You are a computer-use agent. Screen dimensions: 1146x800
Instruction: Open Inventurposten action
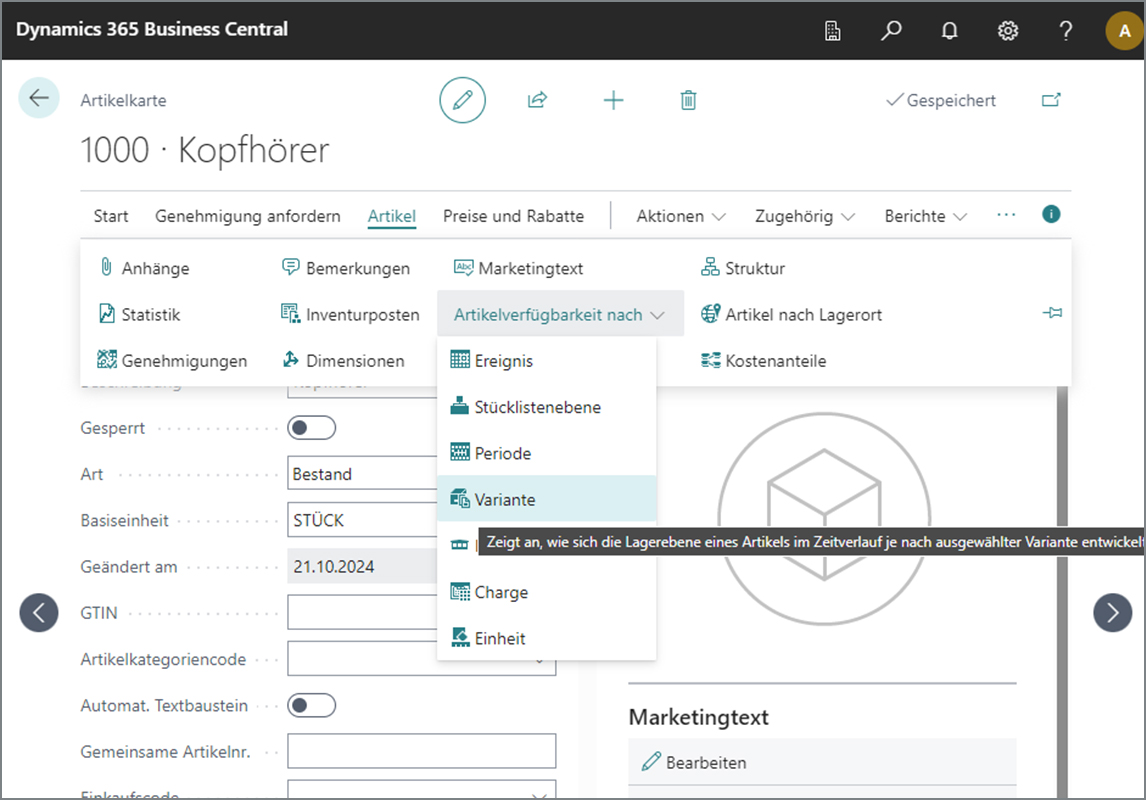350,314
